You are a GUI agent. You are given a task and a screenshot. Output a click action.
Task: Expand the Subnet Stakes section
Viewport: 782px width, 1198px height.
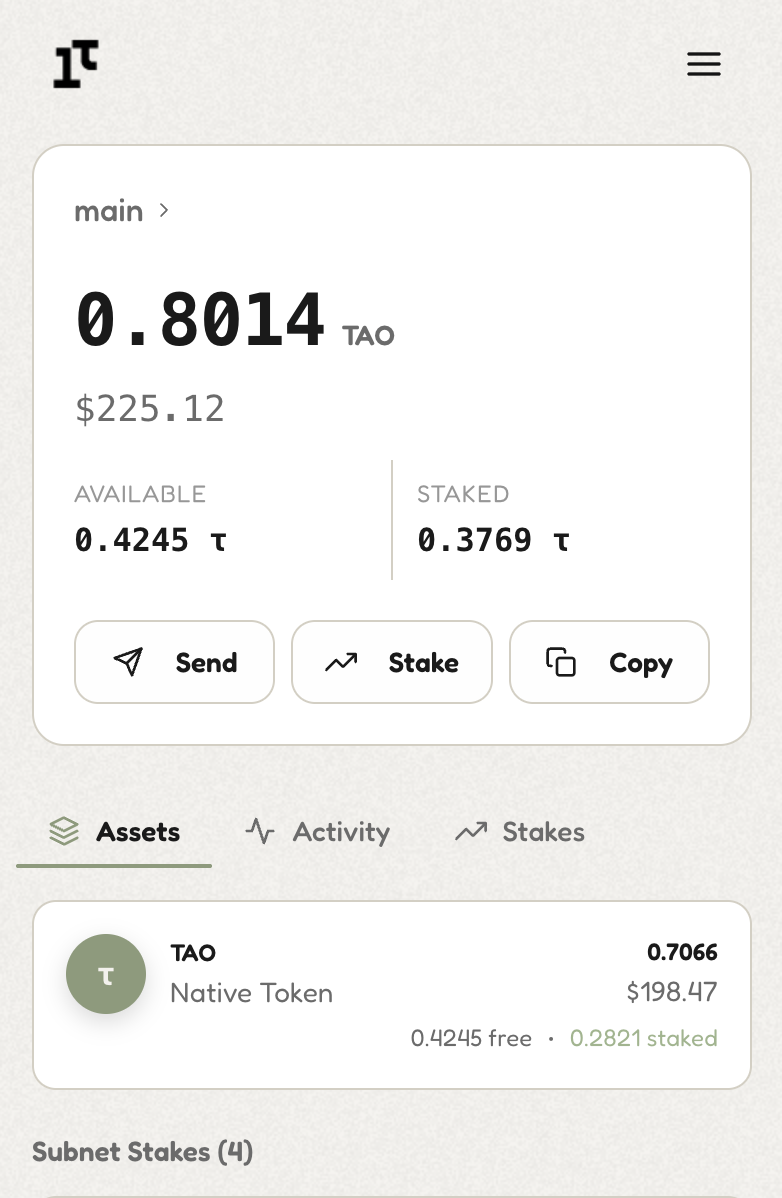coord(142,1152)
